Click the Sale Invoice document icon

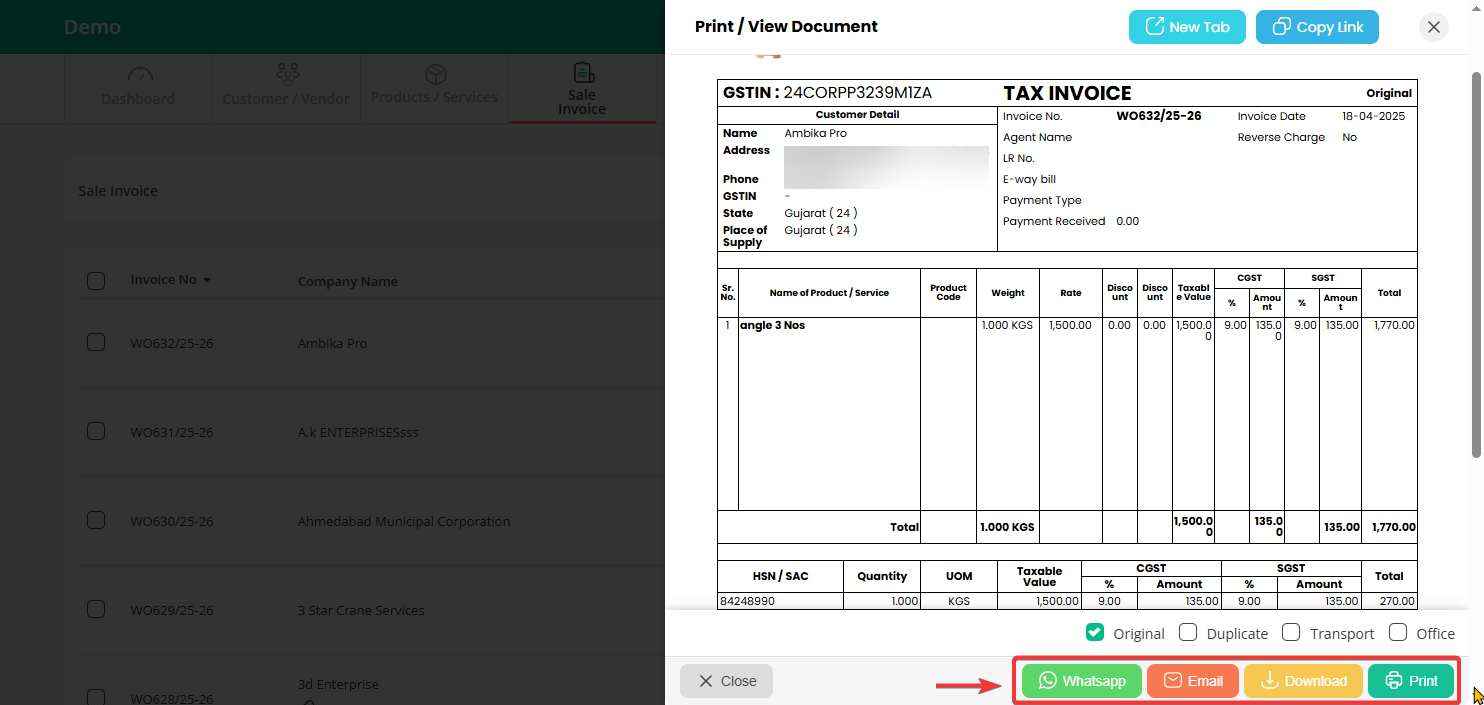[583, 73]
